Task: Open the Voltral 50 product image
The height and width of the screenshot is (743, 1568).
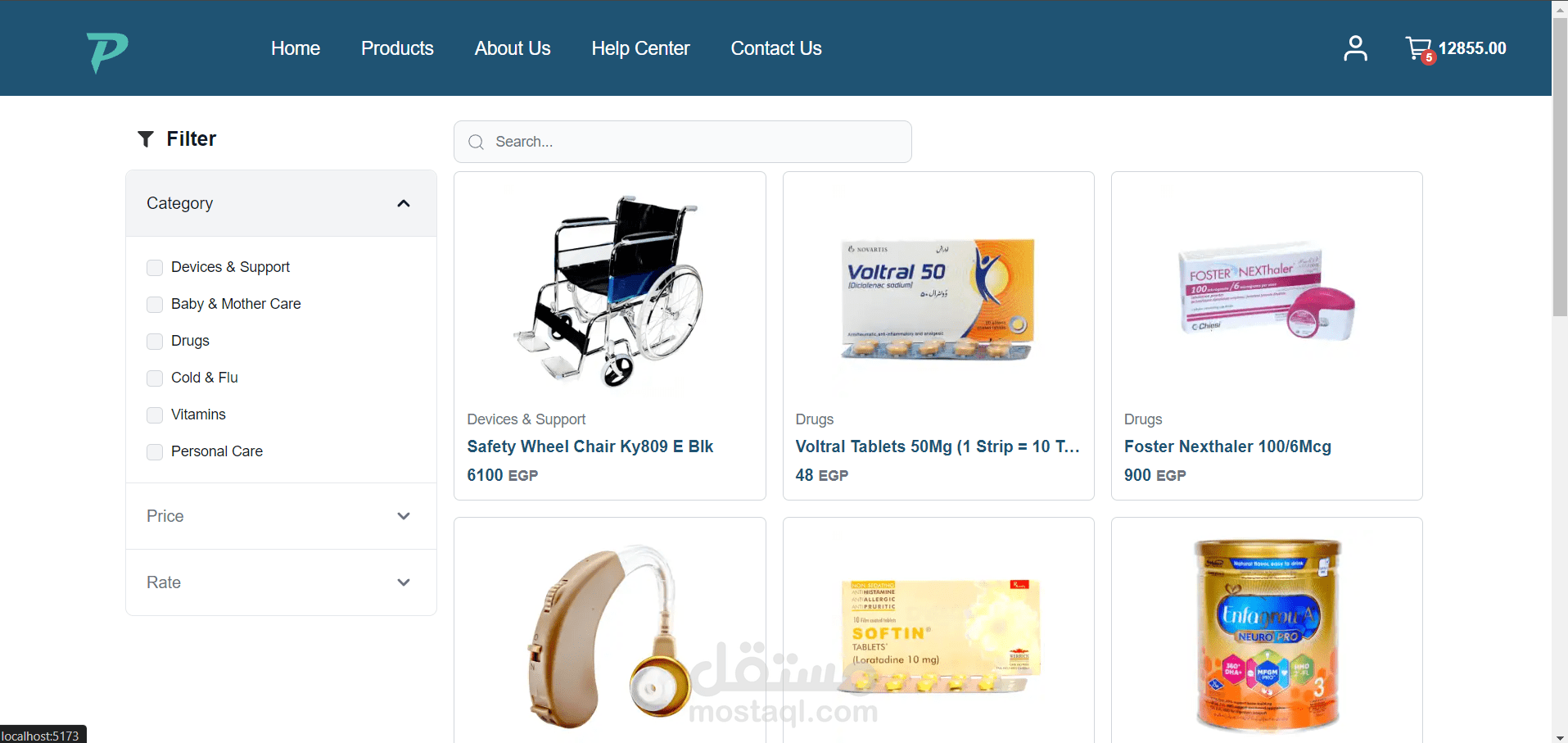Action: point(938,300)
